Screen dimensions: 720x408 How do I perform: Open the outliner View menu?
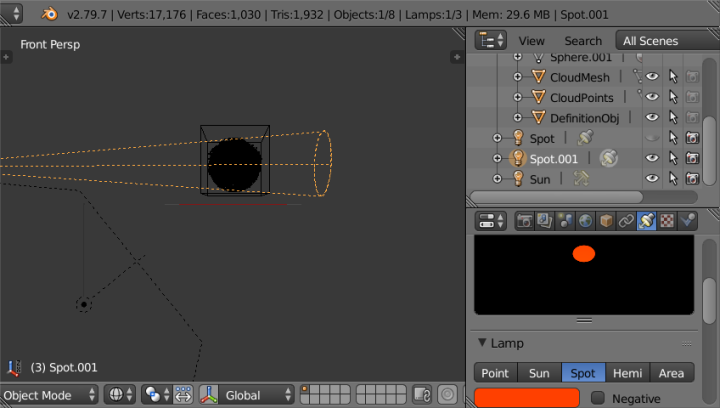[531, 41]
